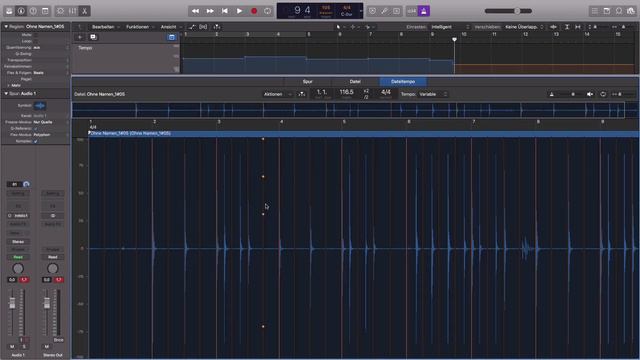The width and height of the screenshot is (640, 360).
Task: Toggle the purple Metronome button
Action: [x=424, y=11]
